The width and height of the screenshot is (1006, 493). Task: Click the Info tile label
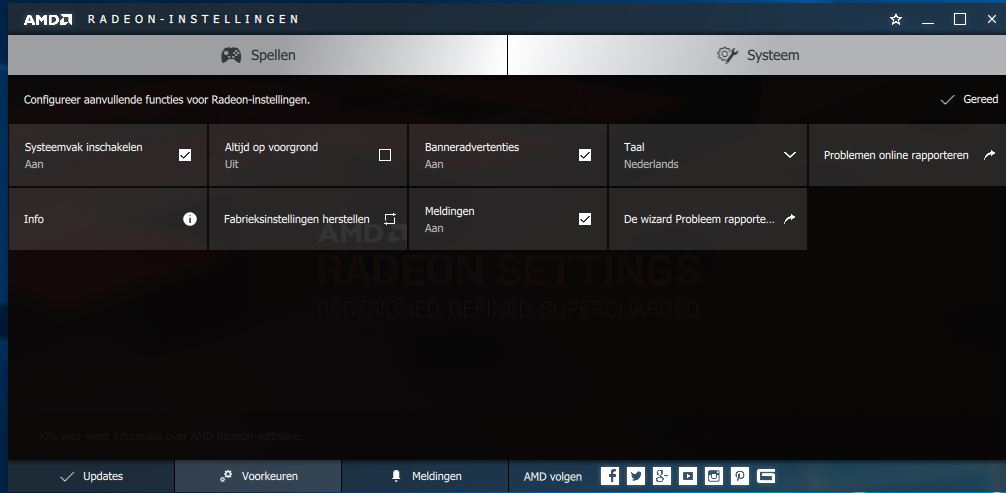(x=34, y=220)
